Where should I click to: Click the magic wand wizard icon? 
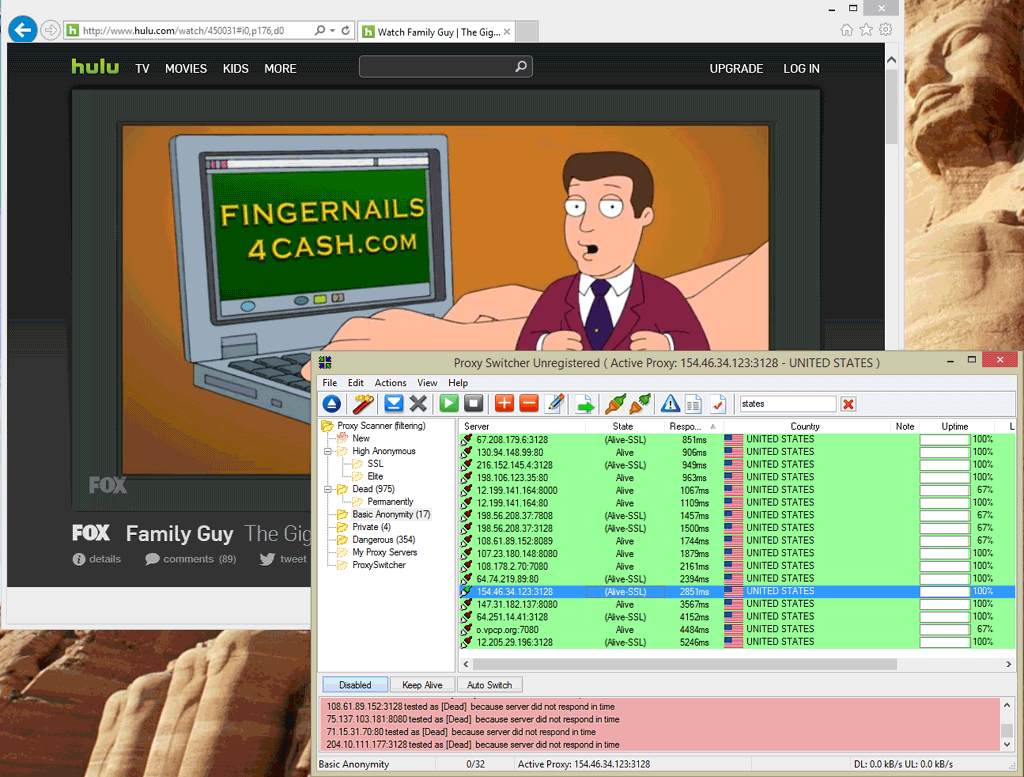pyautogui.click(x=363, y=404)
